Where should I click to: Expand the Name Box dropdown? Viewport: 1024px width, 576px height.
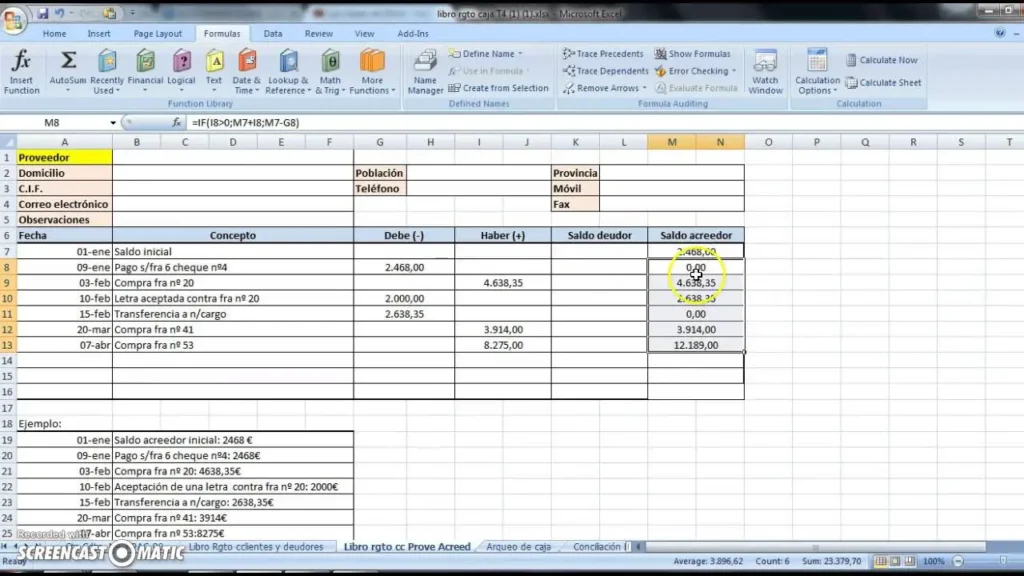tap(113, 123)
